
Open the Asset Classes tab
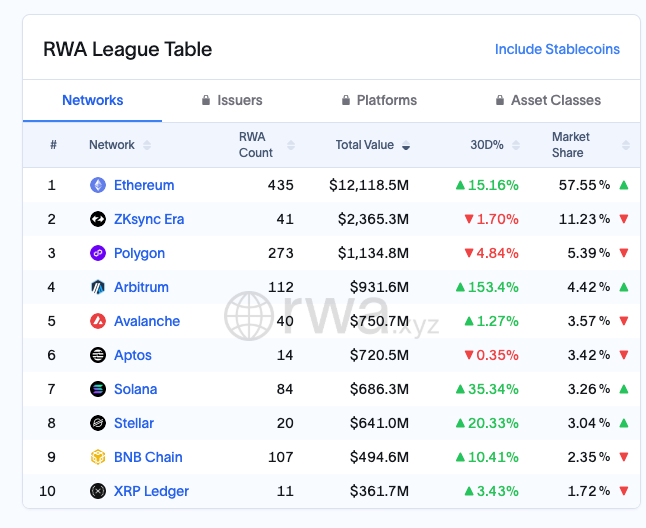point(548,100)
